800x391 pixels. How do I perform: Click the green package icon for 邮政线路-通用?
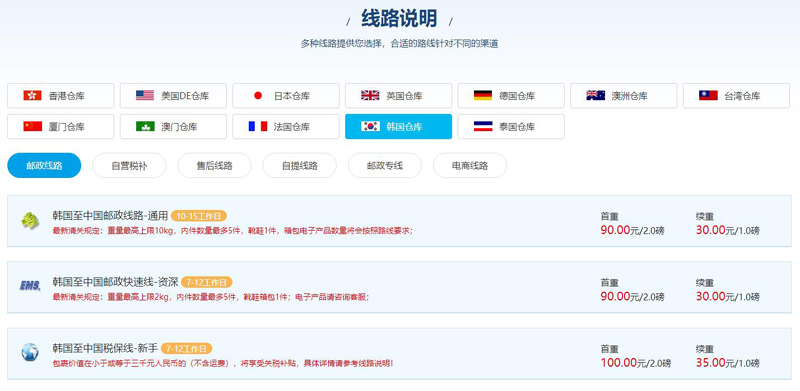coord(30,221)
